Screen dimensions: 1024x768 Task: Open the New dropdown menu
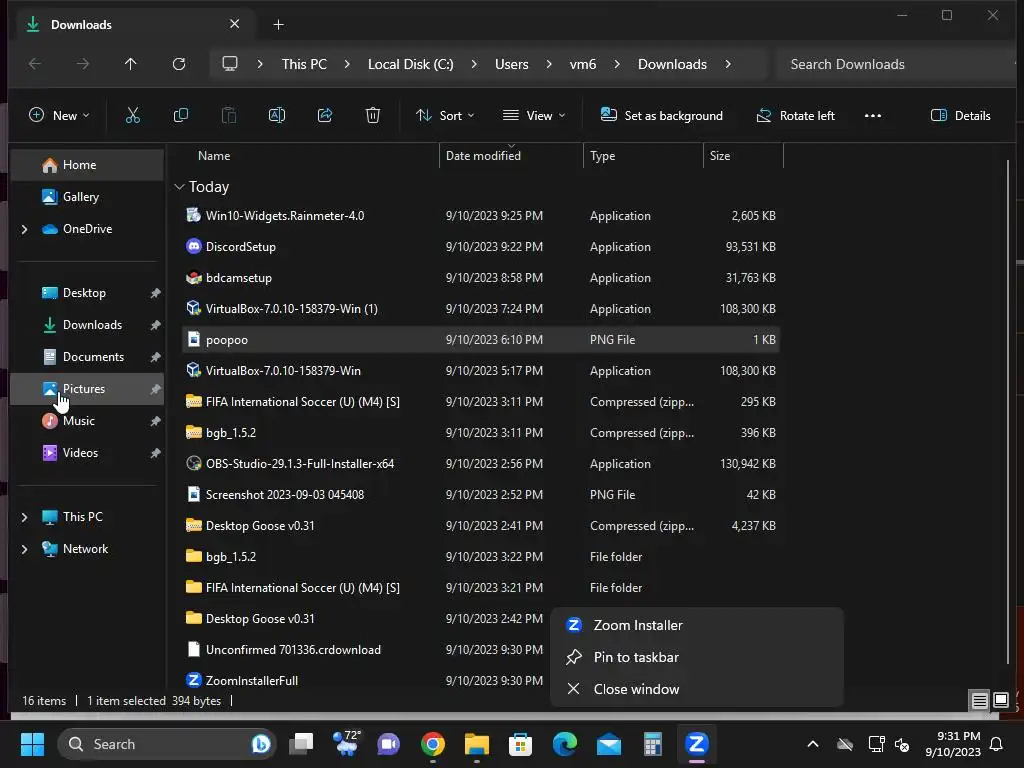tap(59, 116)
